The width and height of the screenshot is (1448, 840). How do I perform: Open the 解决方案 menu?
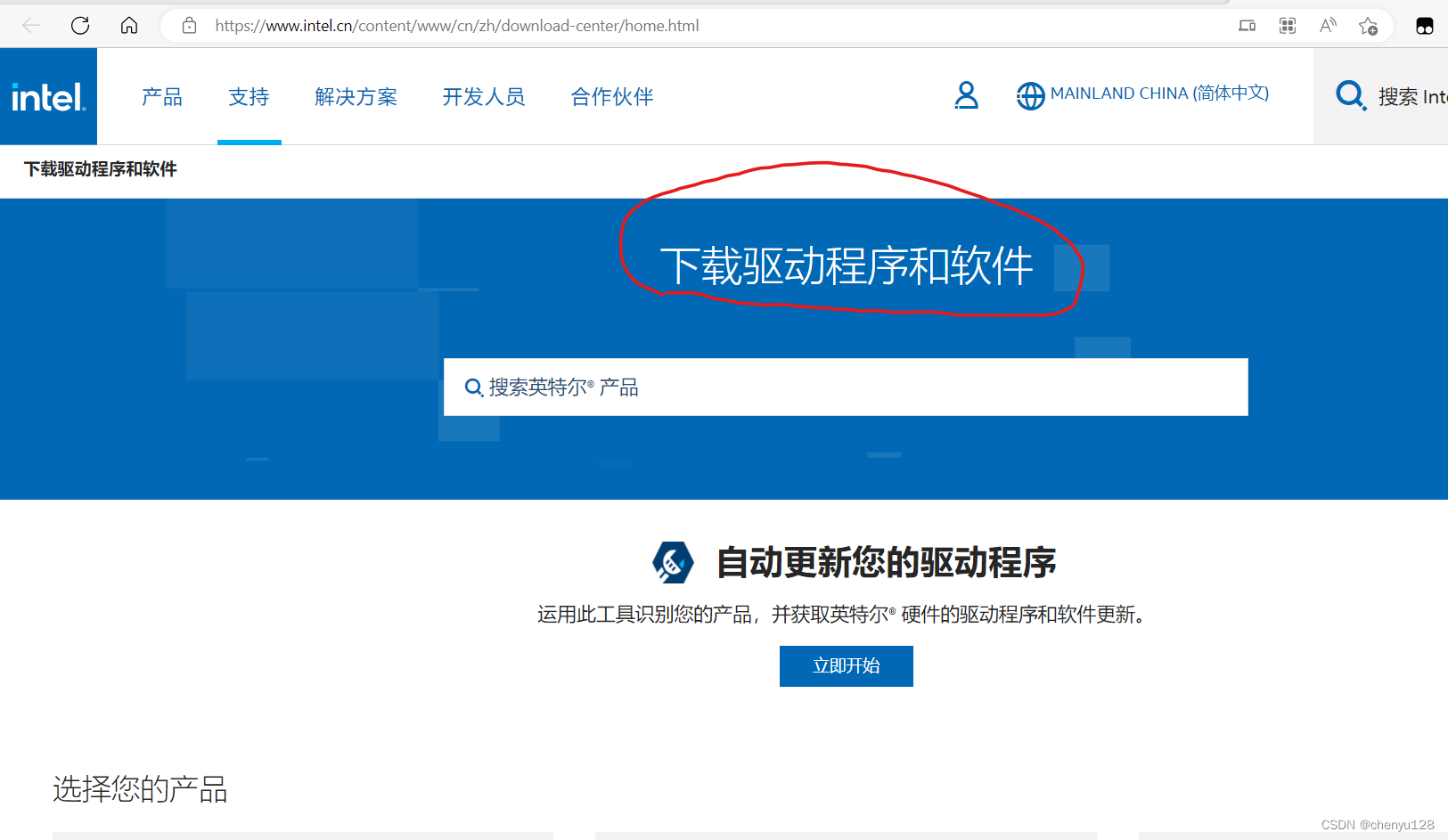point(356,96)
